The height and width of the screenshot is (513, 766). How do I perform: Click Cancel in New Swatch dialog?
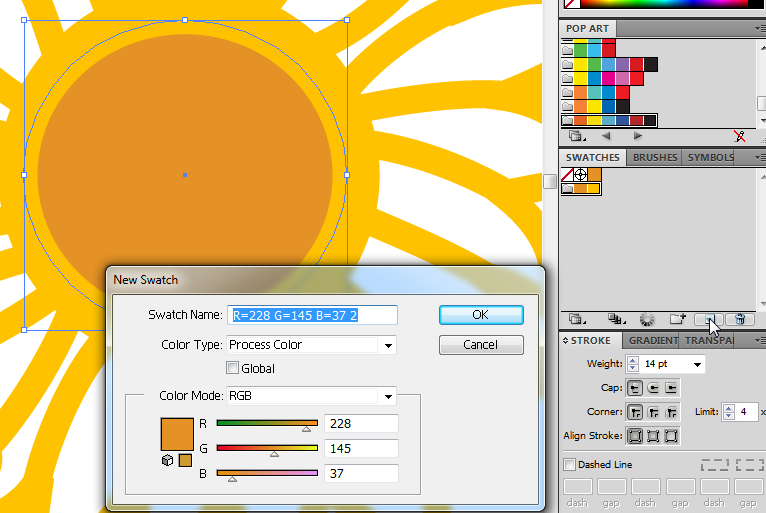pos(480,345)
